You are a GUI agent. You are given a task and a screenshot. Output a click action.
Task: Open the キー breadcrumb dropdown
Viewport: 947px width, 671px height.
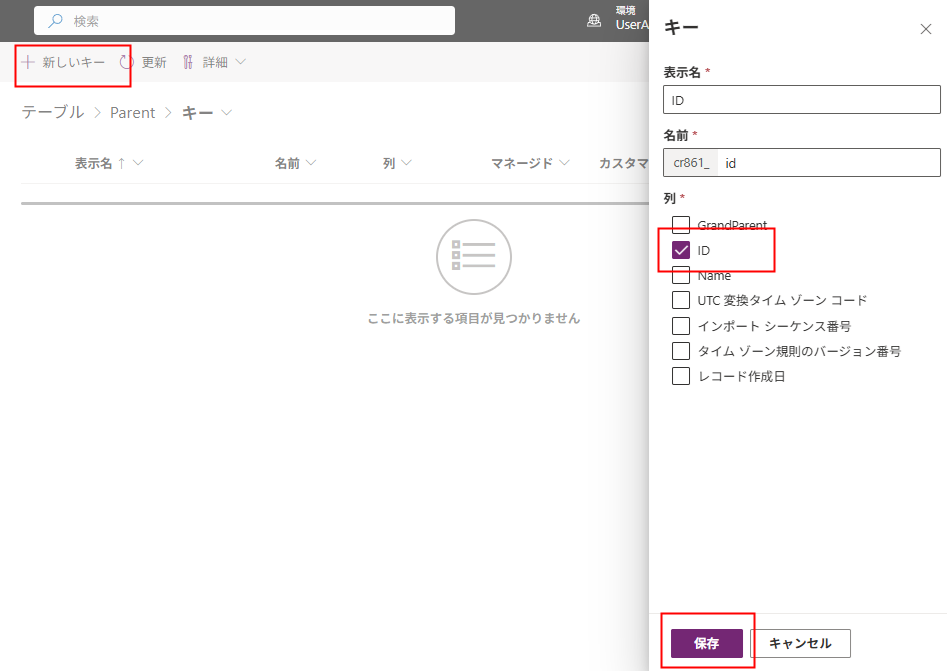tap(227, 113)
